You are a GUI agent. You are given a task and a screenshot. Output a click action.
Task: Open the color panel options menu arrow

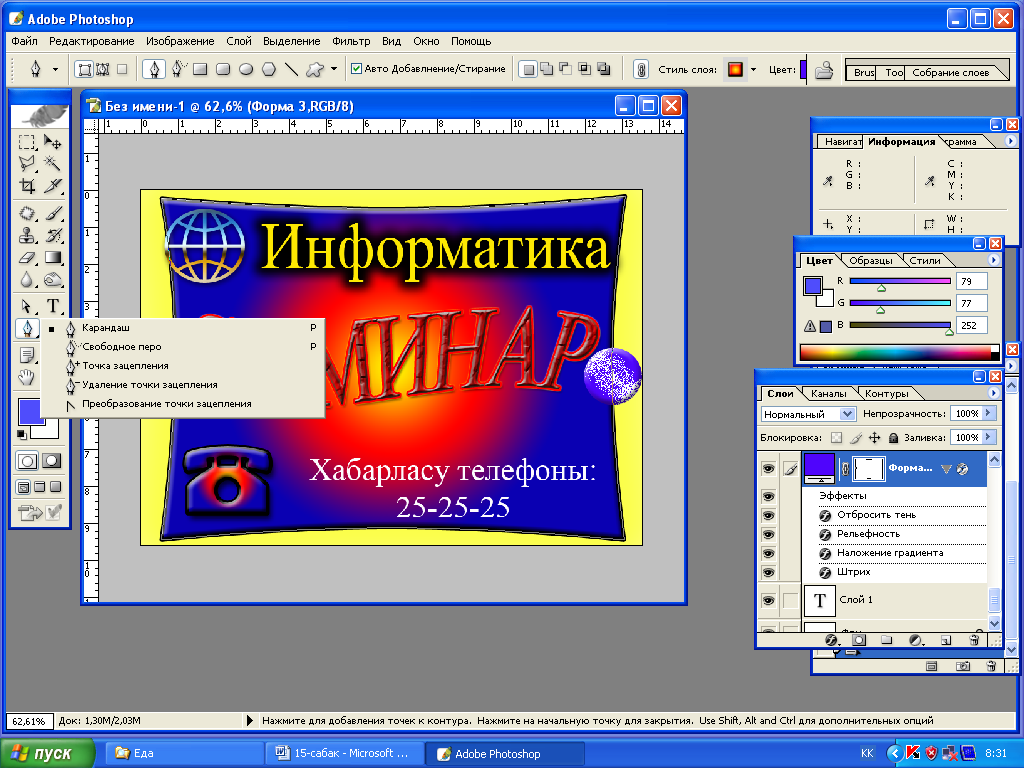[x=994, y=260]
